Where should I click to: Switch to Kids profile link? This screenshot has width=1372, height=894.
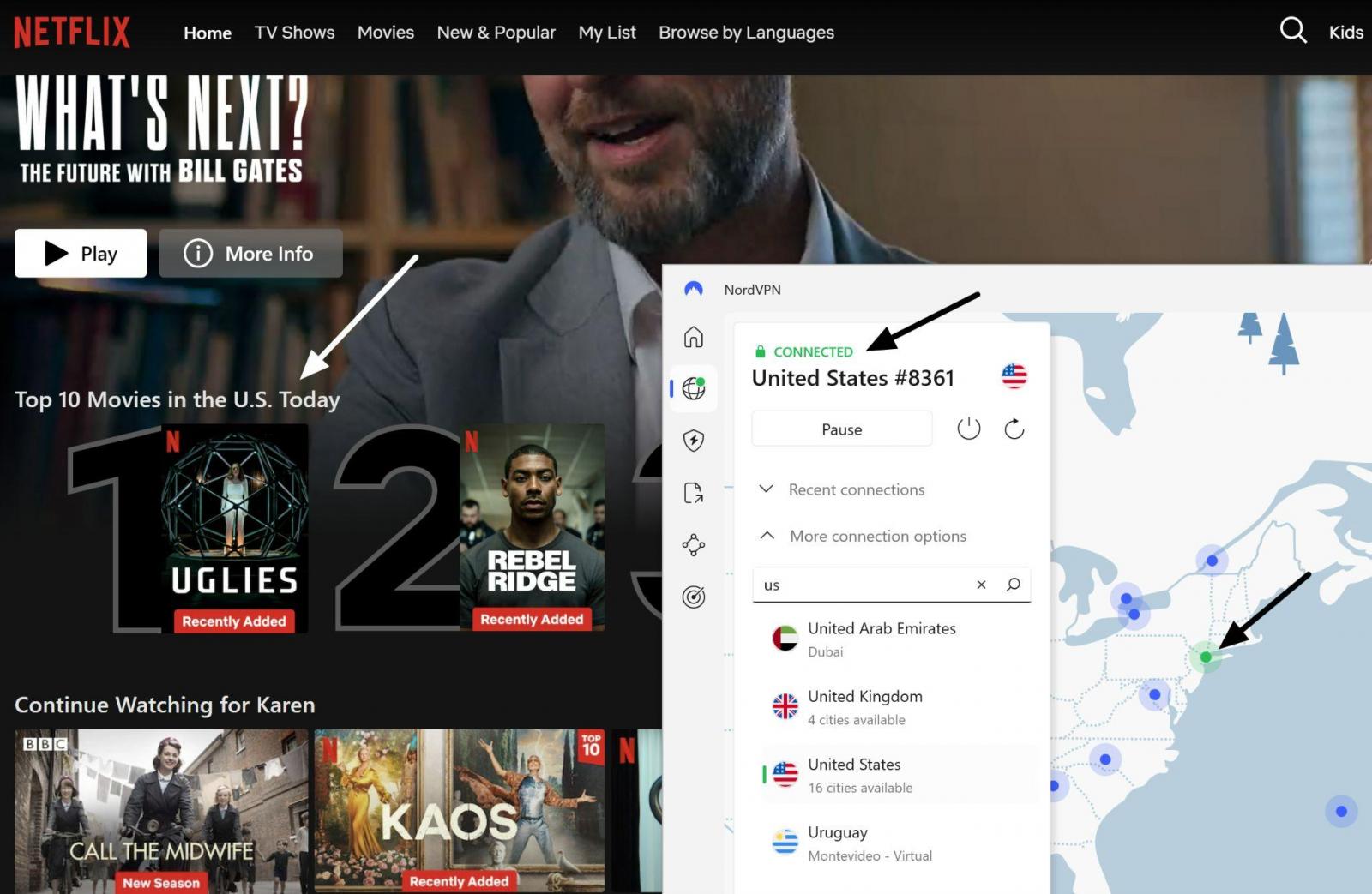[x=1345, y=33]
